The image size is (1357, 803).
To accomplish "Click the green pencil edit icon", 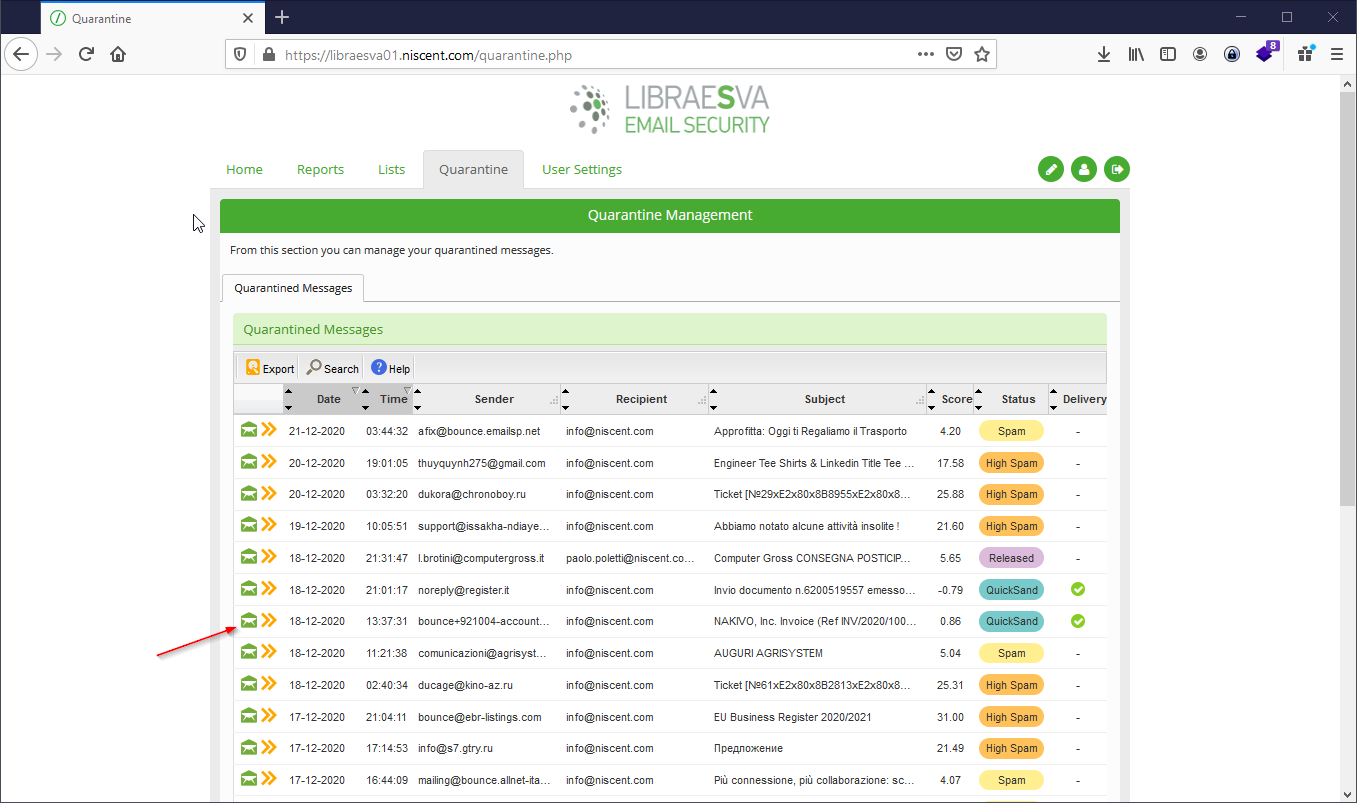I will [x=1051, y=169].
